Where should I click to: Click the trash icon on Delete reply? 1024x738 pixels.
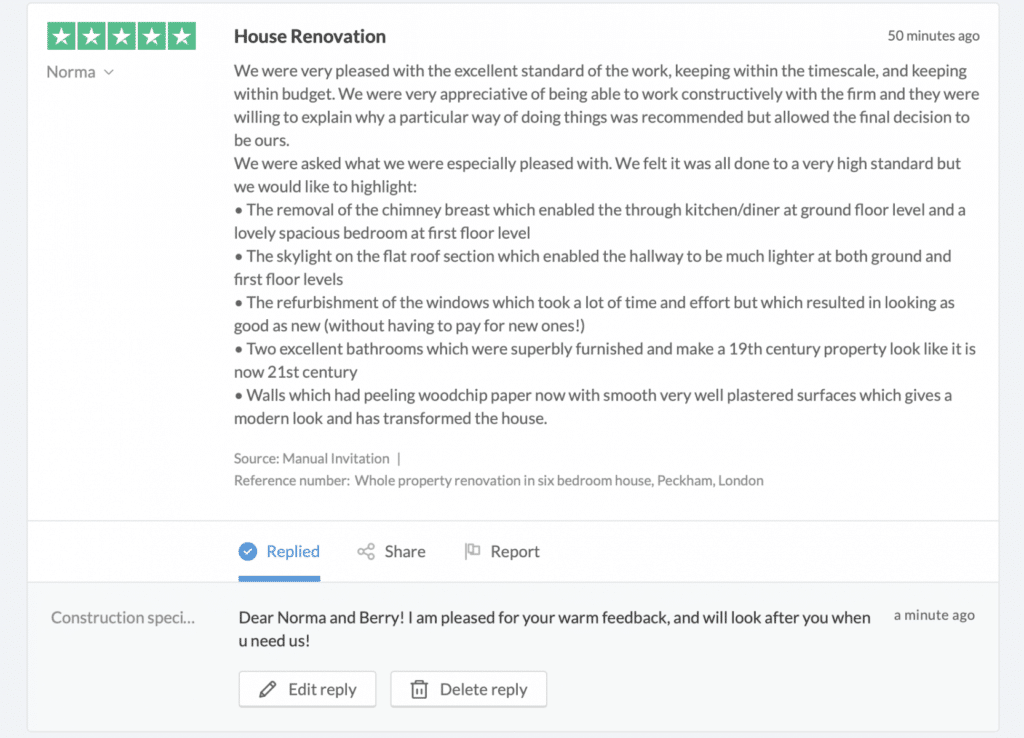pyautogui.click(x=419, y=689)
